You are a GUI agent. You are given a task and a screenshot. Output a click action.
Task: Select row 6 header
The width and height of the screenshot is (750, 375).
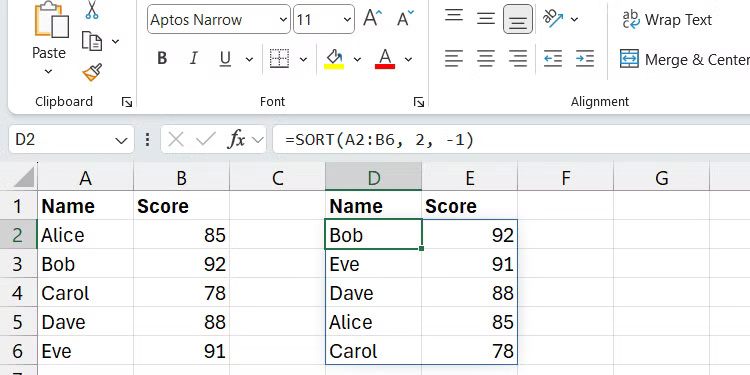(18, 351)
